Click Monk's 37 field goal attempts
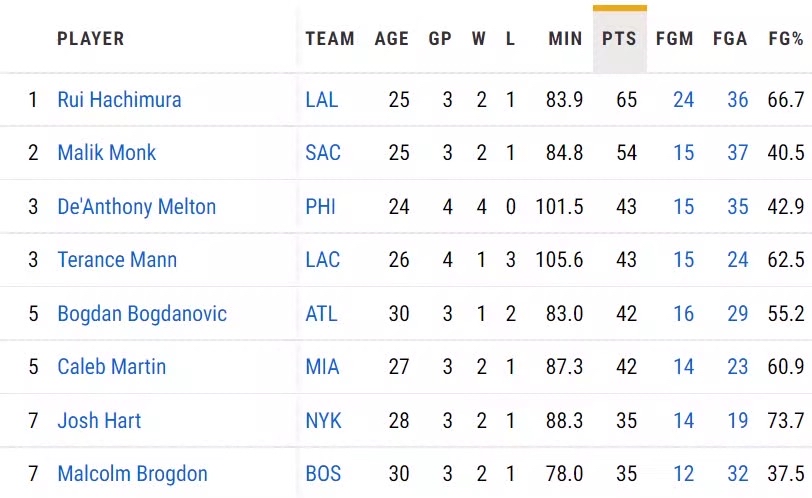 (x=738, y=153)
